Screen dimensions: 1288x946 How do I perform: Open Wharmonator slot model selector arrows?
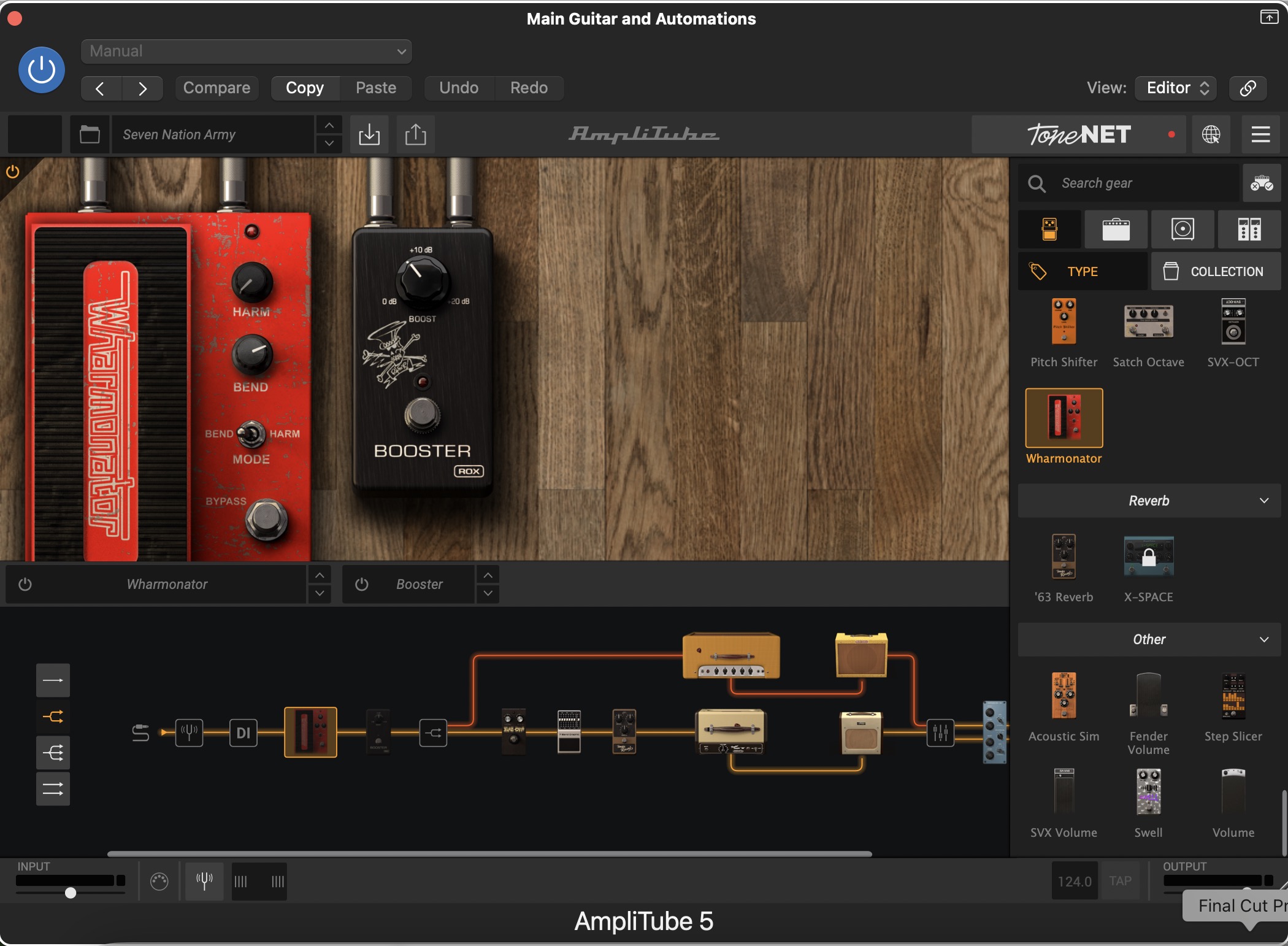320,584
